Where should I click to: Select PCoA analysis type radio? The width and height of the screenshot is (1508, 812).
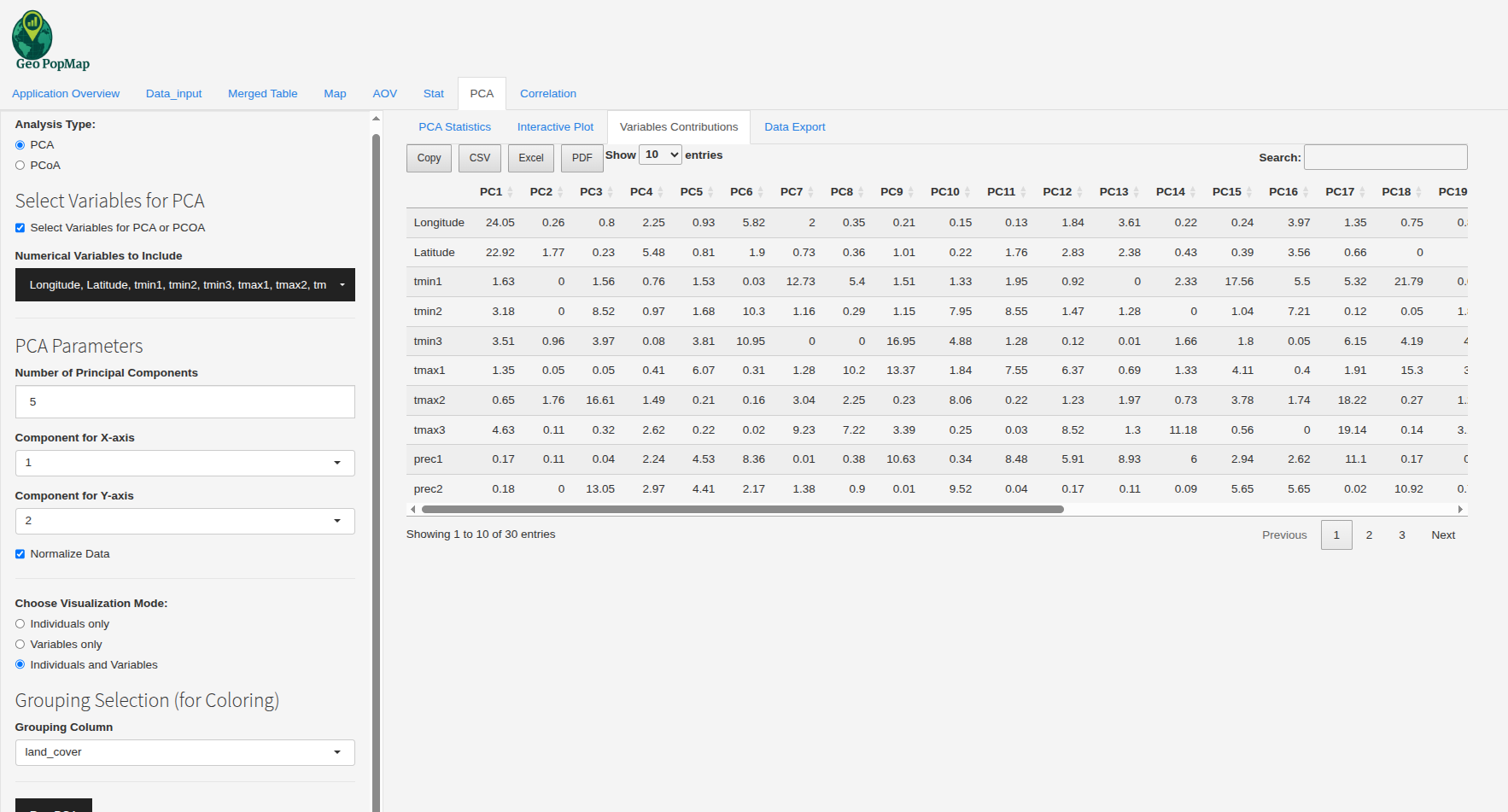point(20,166)
